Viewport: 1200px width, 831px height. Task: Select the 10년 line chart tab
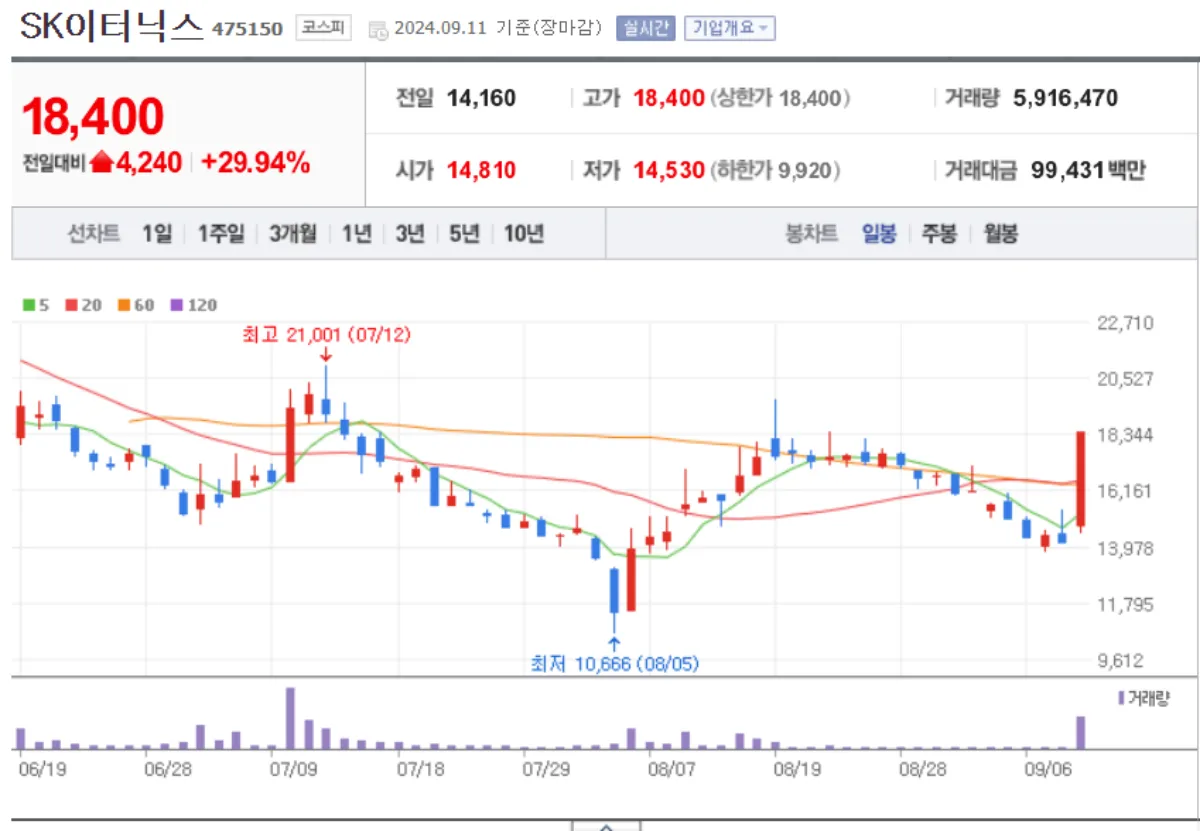point(523,234)
